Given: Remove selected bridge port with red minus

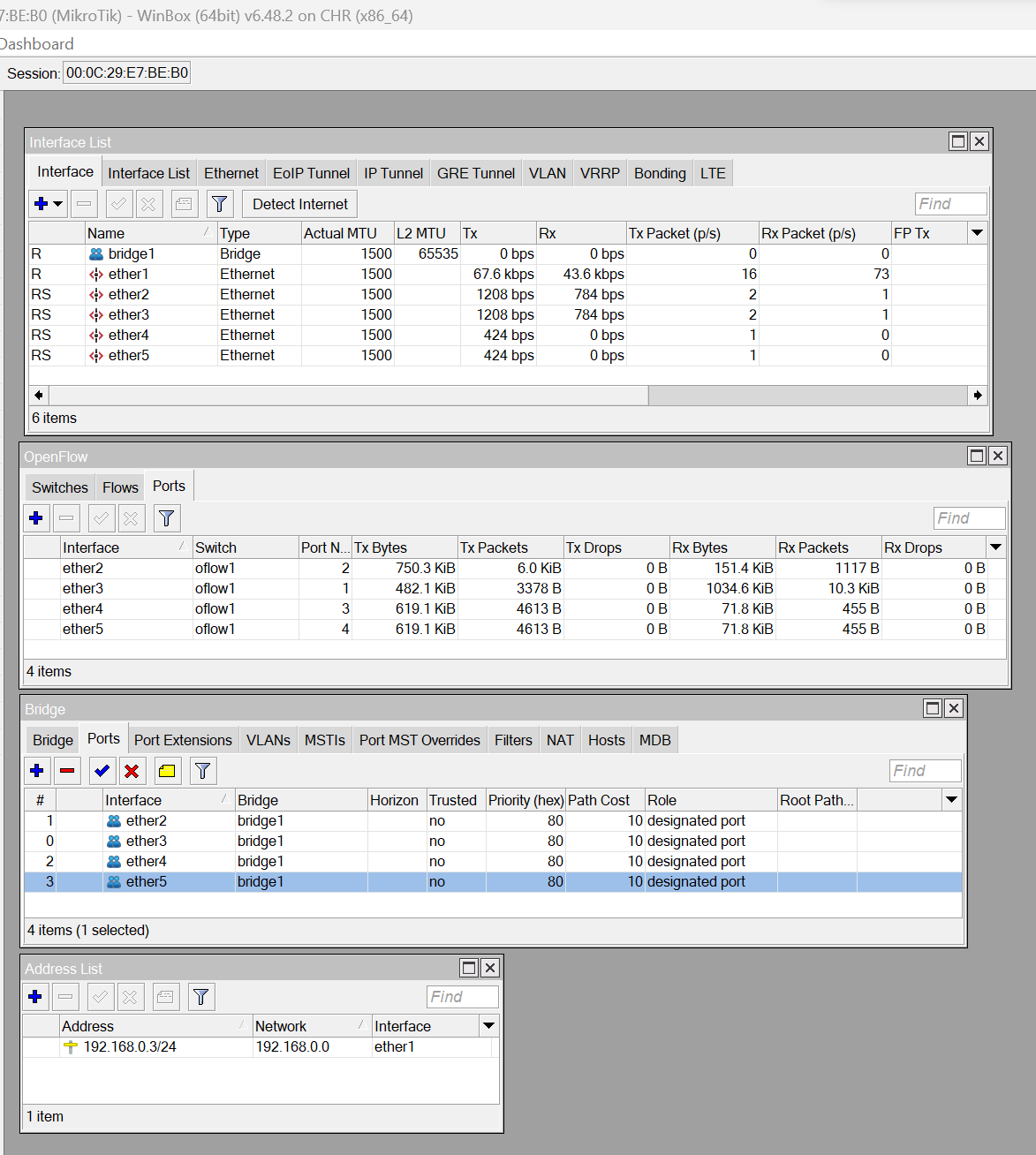Looking at the screenshot, I should (67, 771).
